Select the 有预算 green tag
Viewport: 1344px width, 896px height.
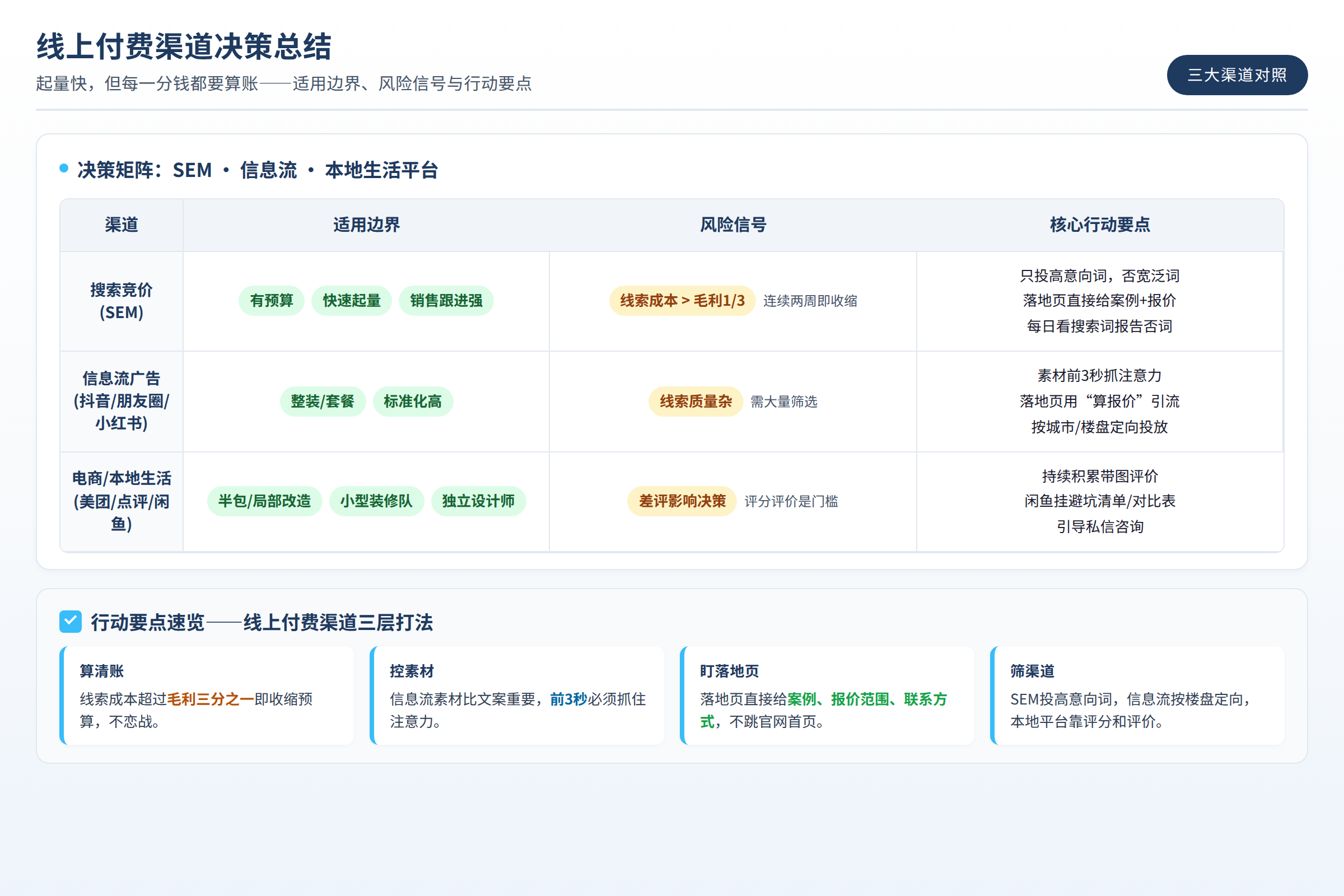click(272, 301)
